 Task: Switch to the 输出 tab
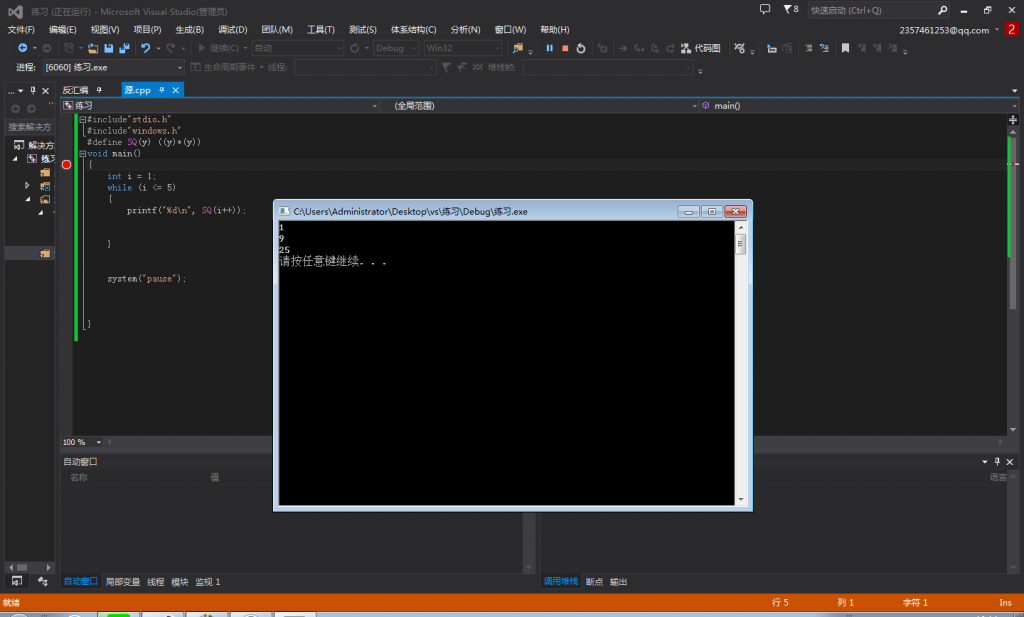tap(618, 582)
